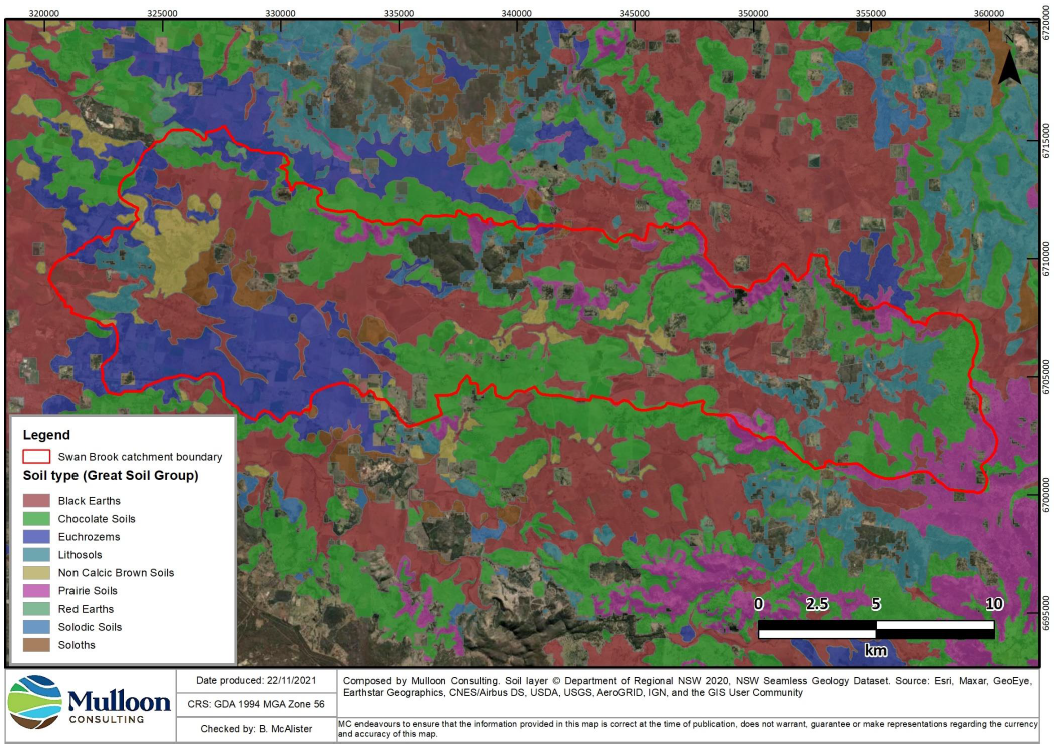Click the 6695000 northing coordinate label
1060x749 pixels.
1047,613
